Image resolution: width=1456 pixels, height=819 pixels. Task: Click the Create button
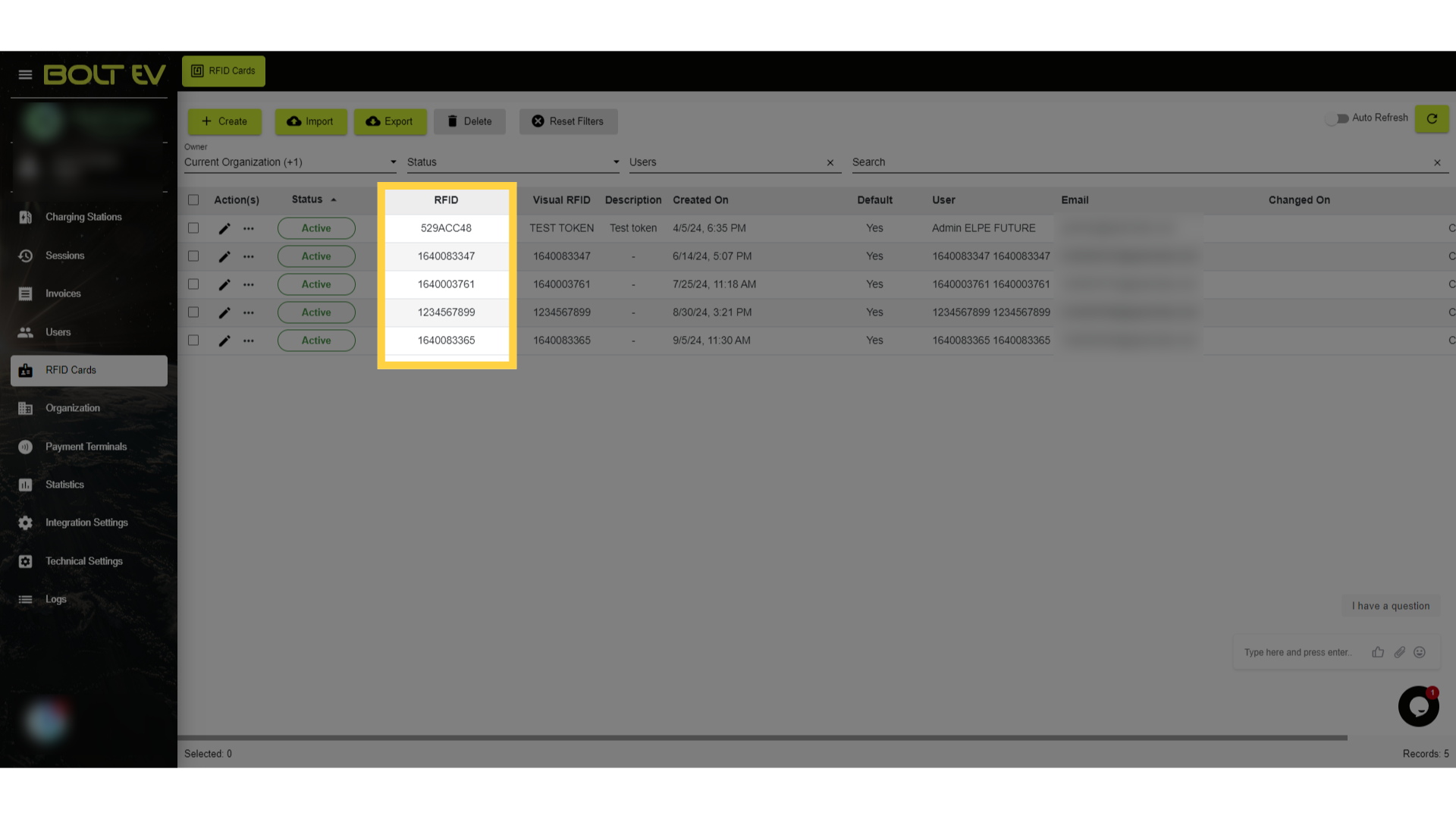[224, 121]
